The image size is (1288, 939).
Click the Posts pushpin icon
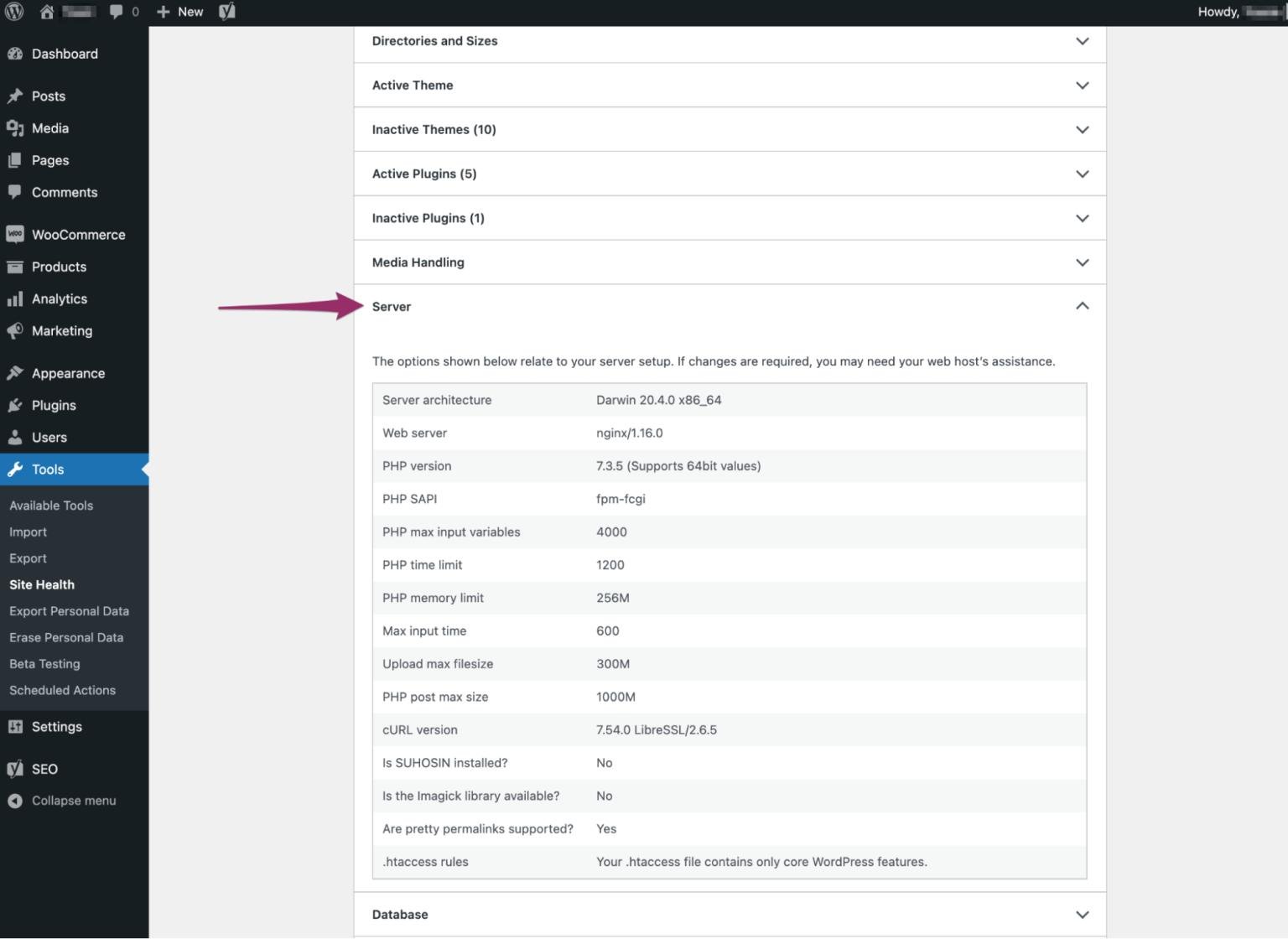point(14,96)
